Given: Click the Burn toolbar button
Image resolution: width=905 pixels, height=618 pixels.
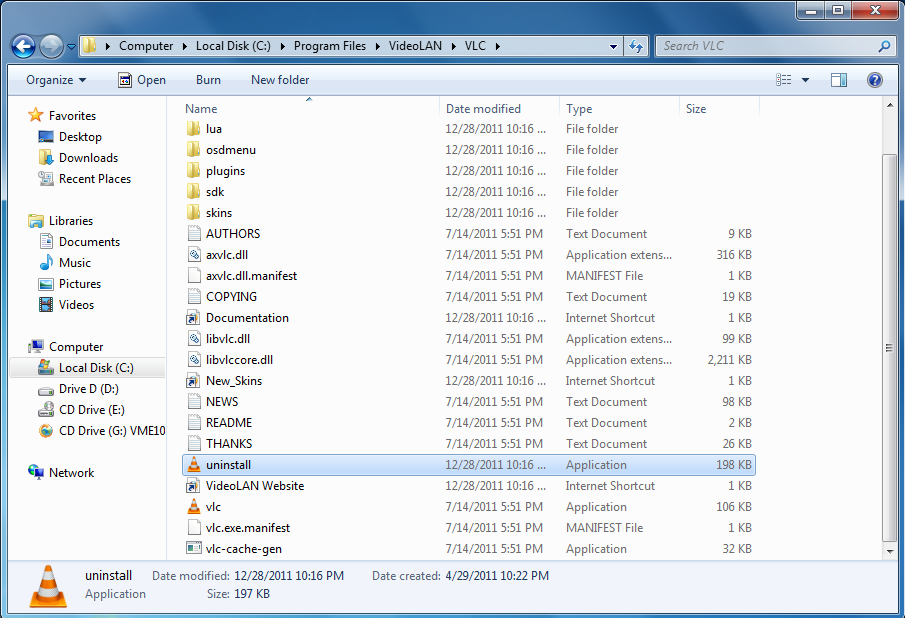Looking at the screenshot, I should [208, 80].
